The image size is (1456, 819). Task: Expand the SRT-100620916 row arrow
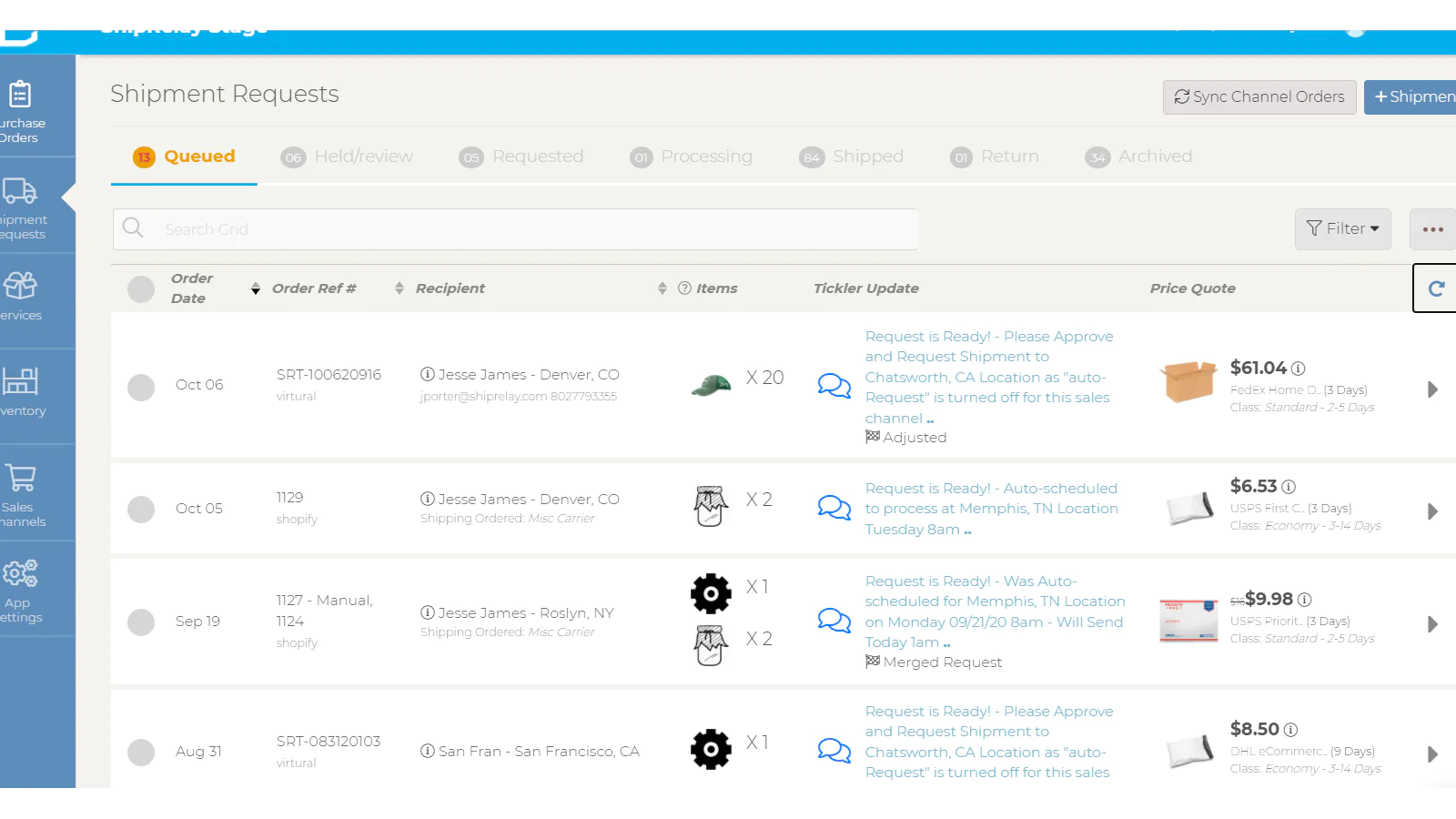tap(1432, 389)
